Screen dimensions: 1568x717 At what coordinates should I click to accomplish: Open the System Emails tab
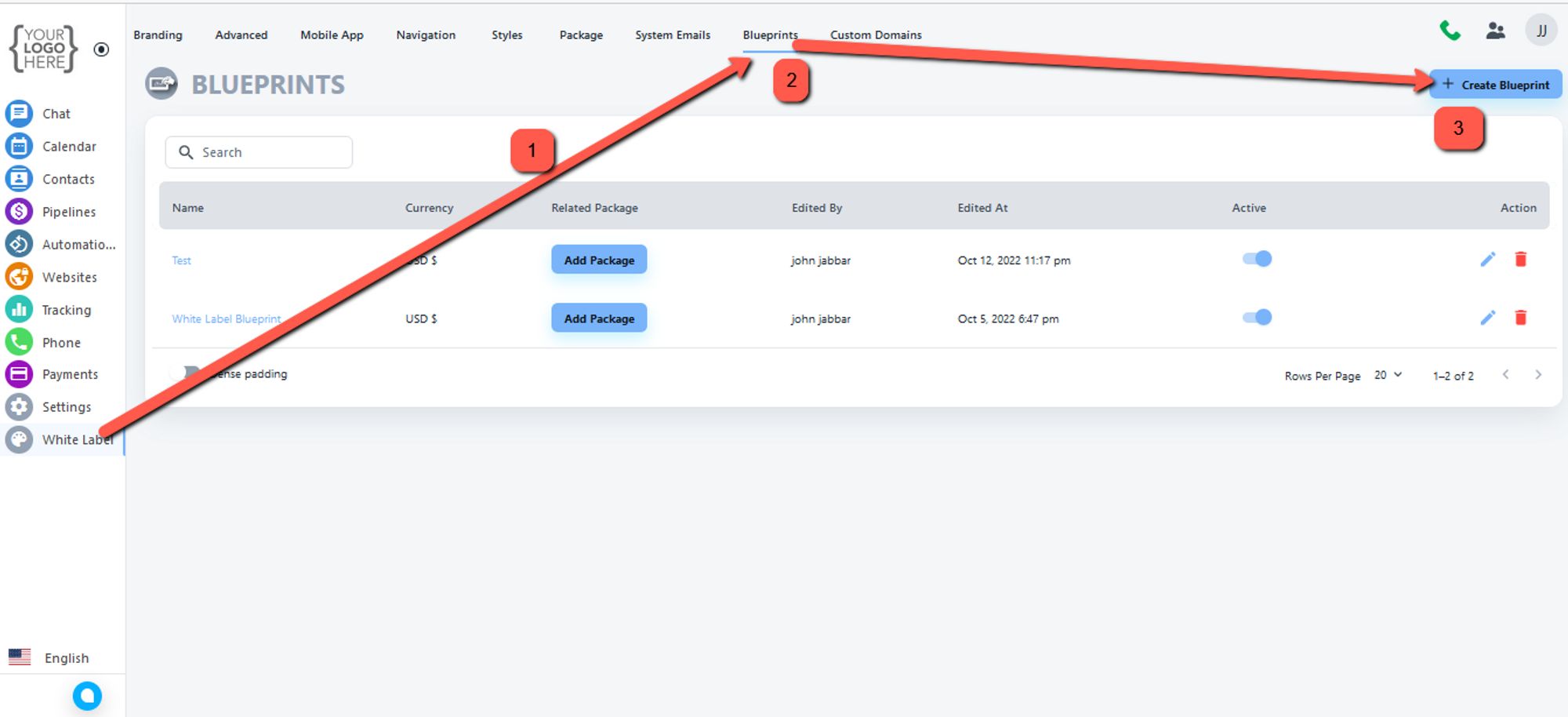[672, 35]
